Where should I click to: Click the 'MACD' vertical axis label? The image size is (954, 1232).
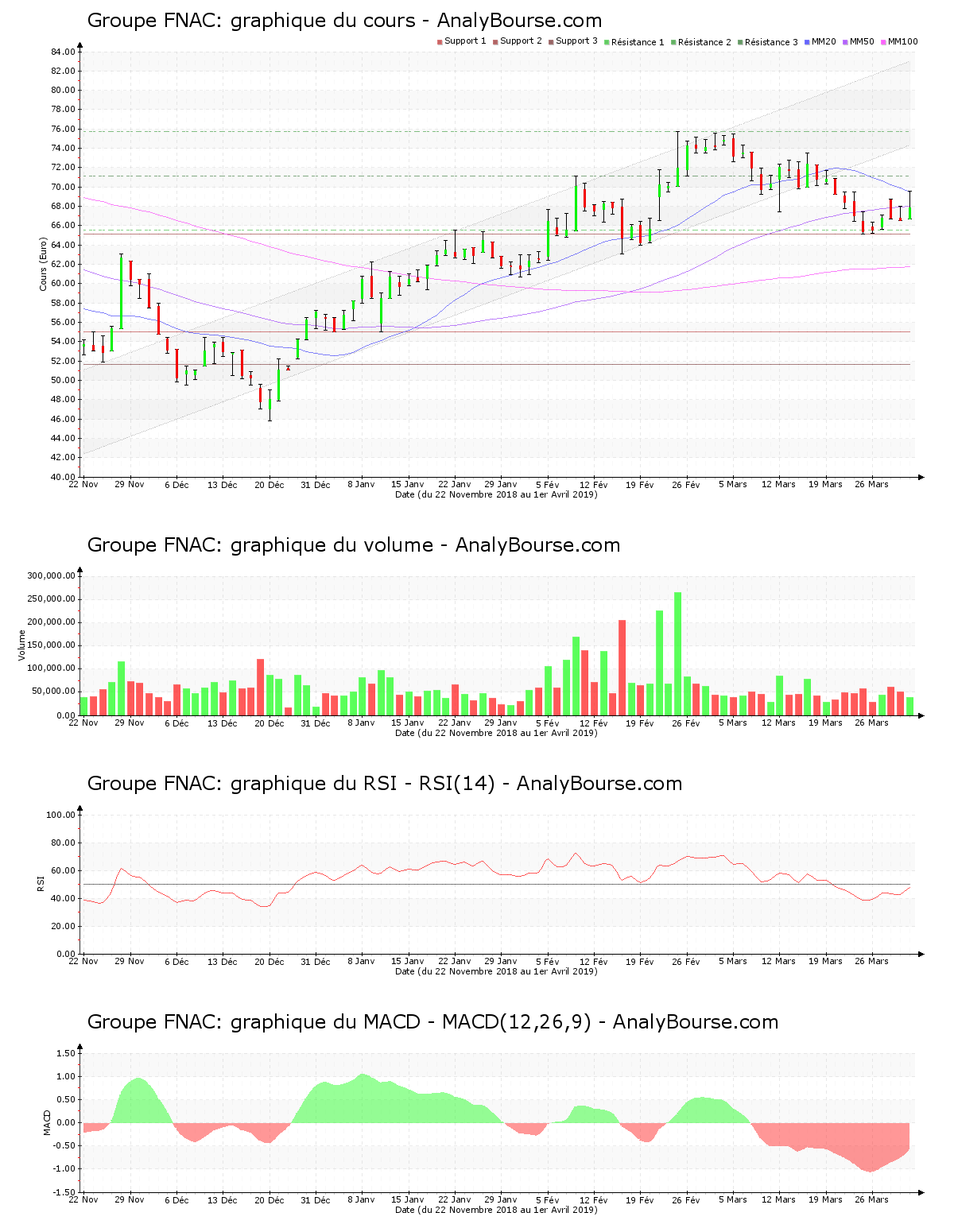tap(46, 1122)
